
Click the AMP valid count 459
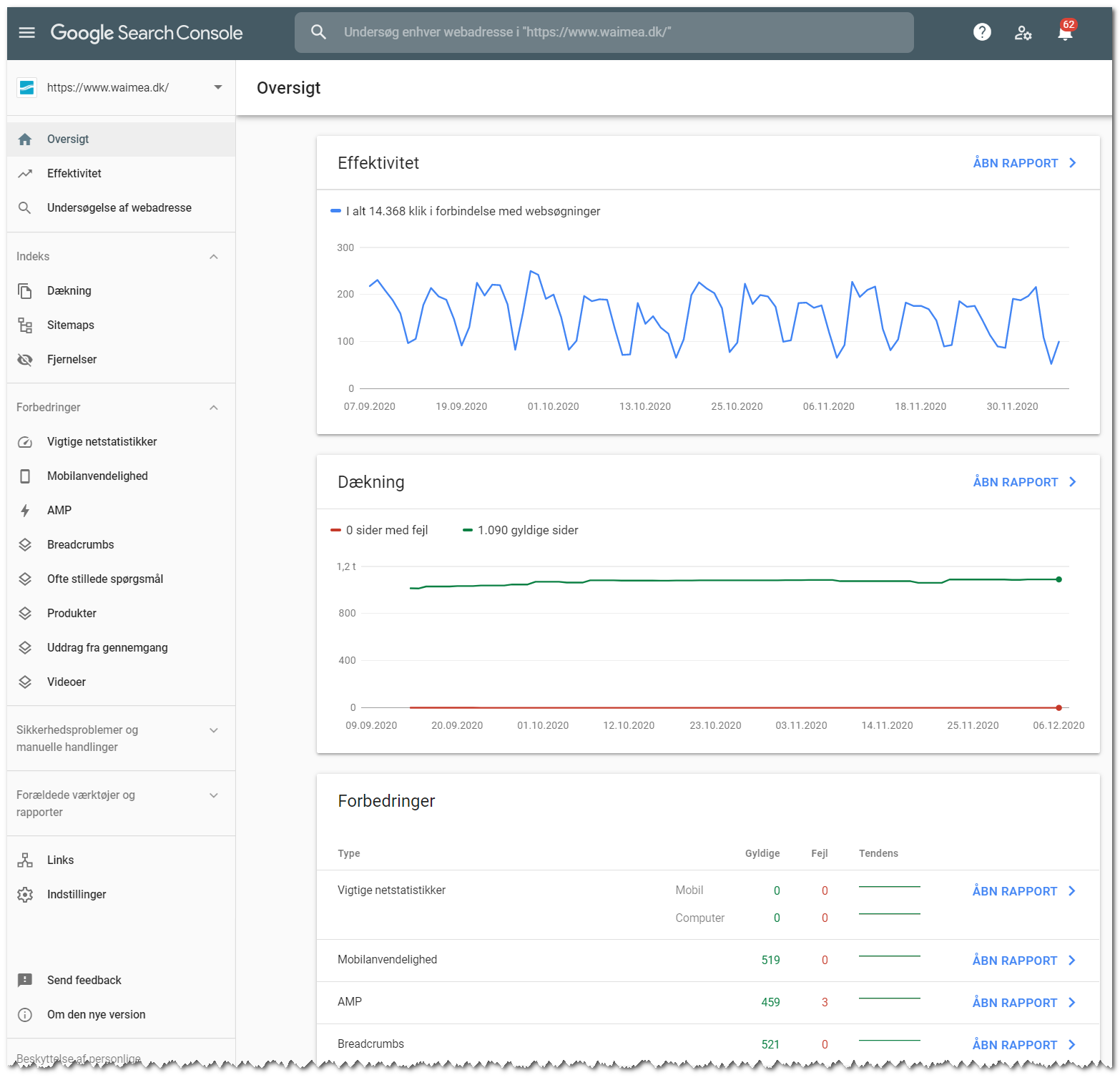coord(770,1003)
